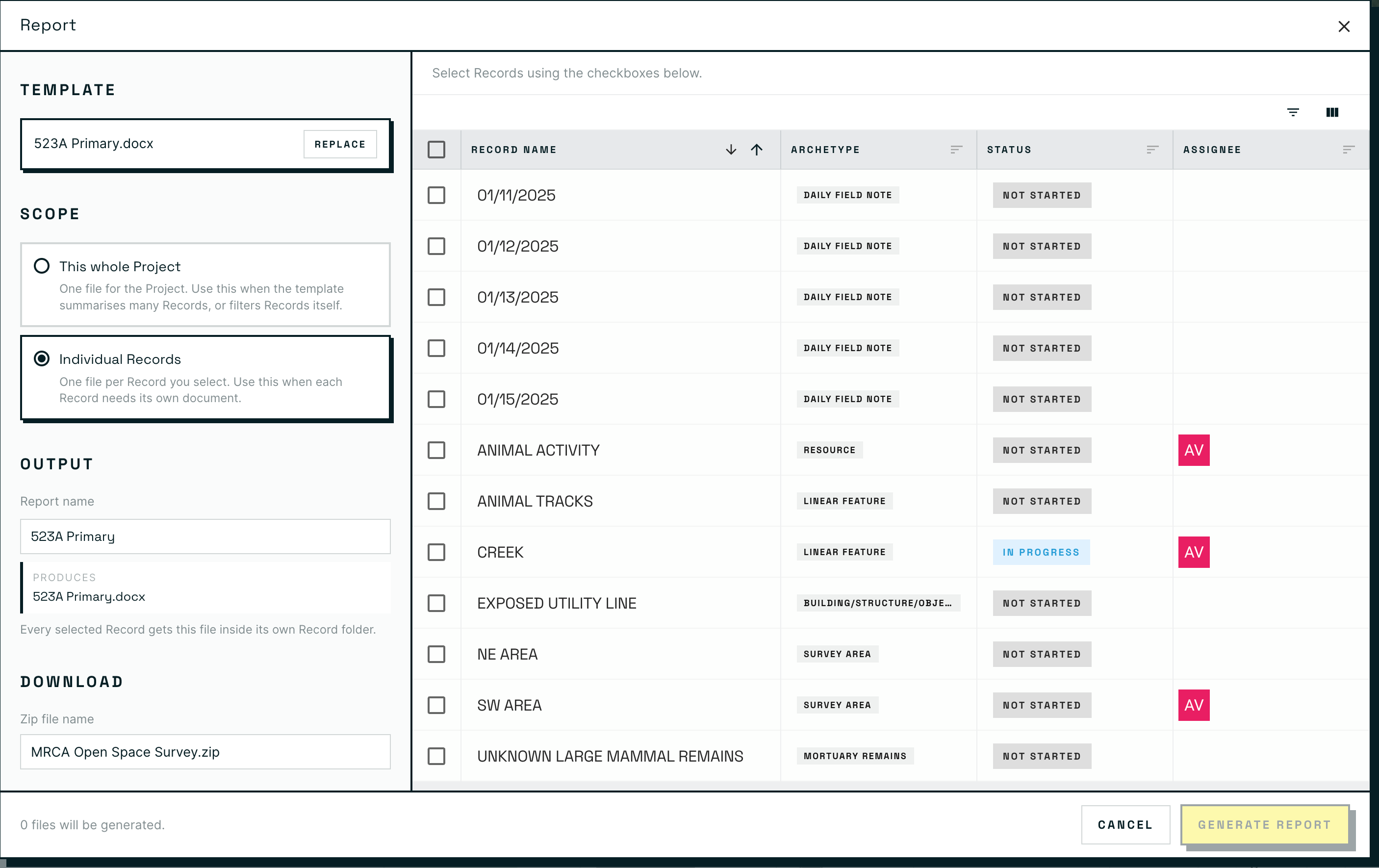Click the AV assignee avatar for SW AREA
Image resolution: width=1379 pixels, height=868 pixels.
tap(1194, 705)
